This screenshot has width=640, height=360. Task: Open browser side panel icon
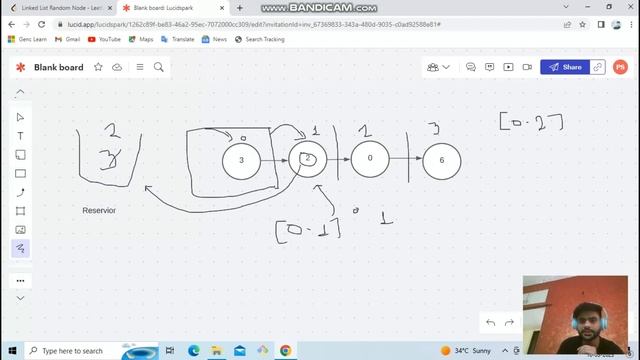coord(601,24)
